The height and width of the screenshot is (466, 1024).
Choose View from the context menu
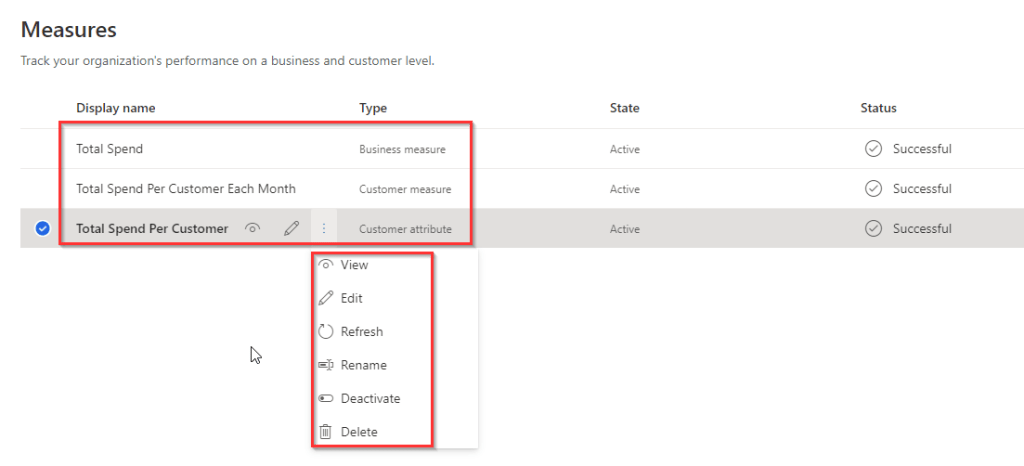click(354, 265)
